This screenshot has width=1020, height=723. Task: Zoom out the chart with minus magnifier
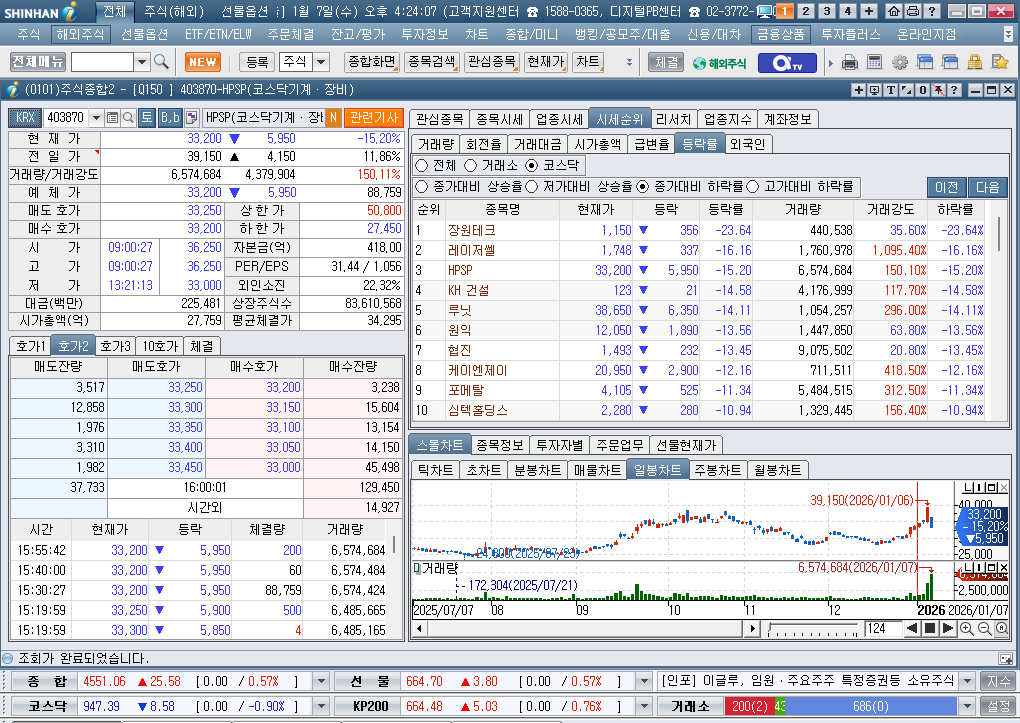[984, 629]
